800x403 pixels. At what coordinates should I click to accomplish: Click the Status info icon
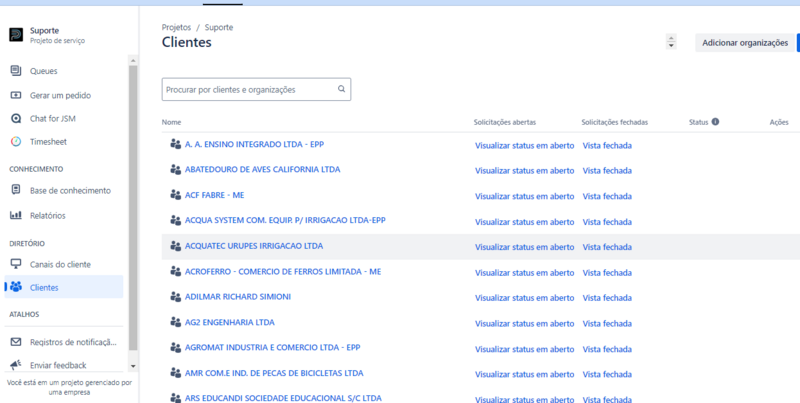click(x=715, y=122)
